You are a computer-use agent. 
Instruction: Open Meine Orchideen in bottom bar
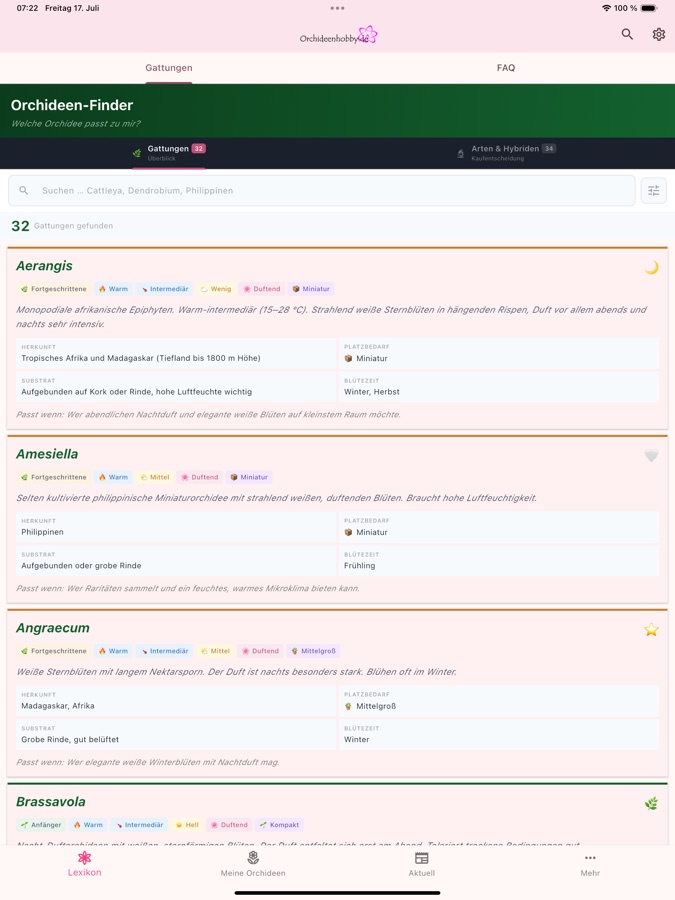pyautogui.click(x=253, y=864)
